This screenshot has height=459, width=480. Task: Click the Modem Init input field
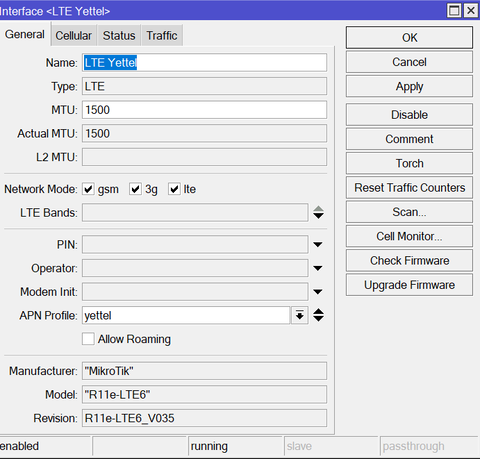pyautogui.click(x=195, y=292)
